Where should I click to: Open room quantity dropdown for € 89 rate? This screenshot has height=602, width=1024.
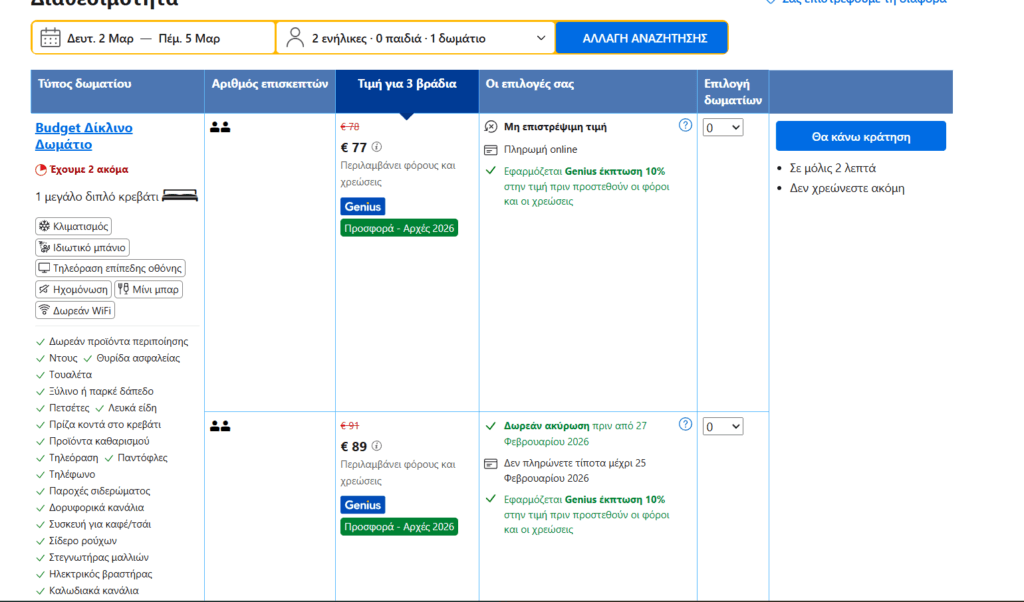(x=723, y=426)
